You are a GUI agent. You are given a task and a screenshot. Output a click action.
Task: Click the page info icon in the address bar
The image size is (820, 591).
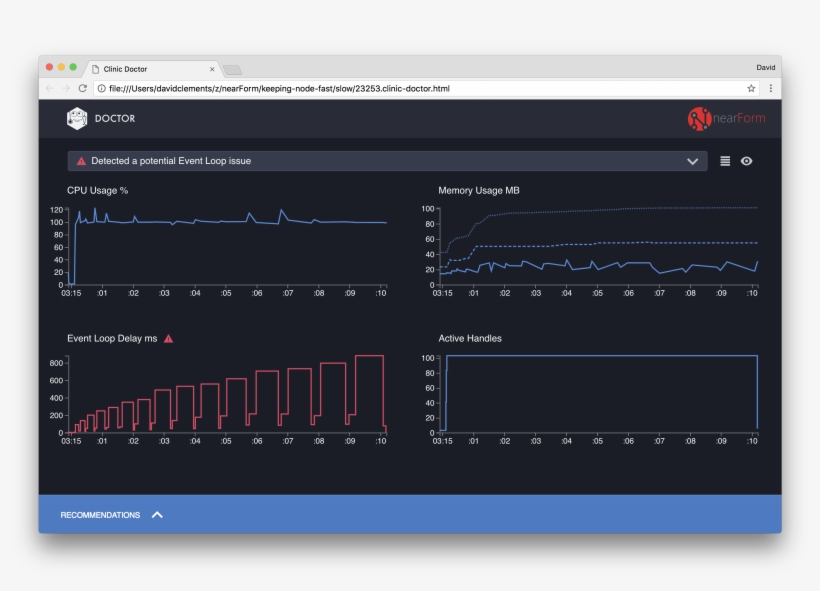click(100, 88)
